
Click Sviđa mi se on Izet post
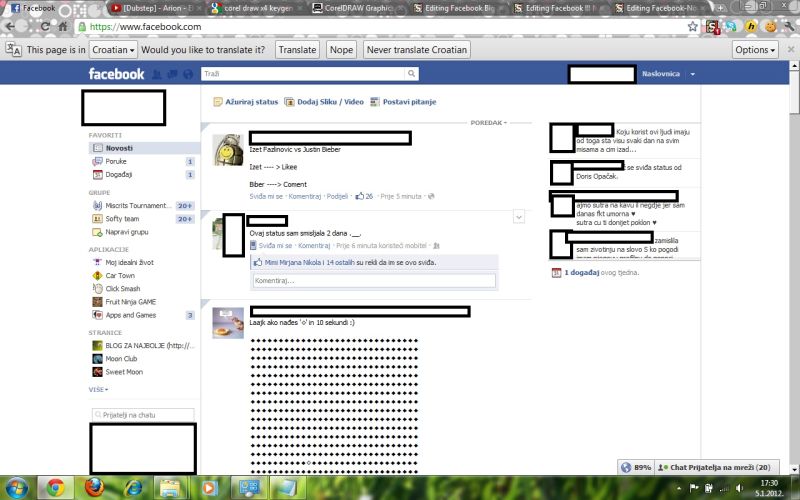click(266, 196)
